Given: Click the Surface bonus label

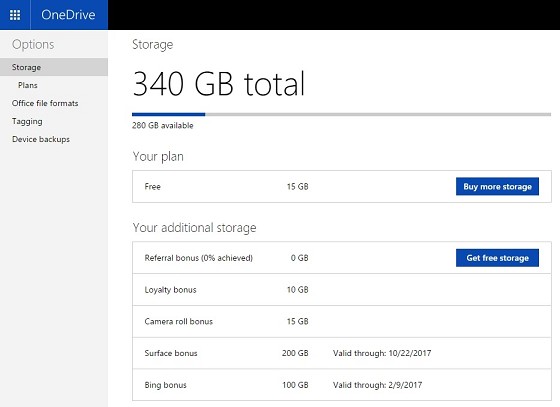Looking at the screenshot, I should 171,353.
